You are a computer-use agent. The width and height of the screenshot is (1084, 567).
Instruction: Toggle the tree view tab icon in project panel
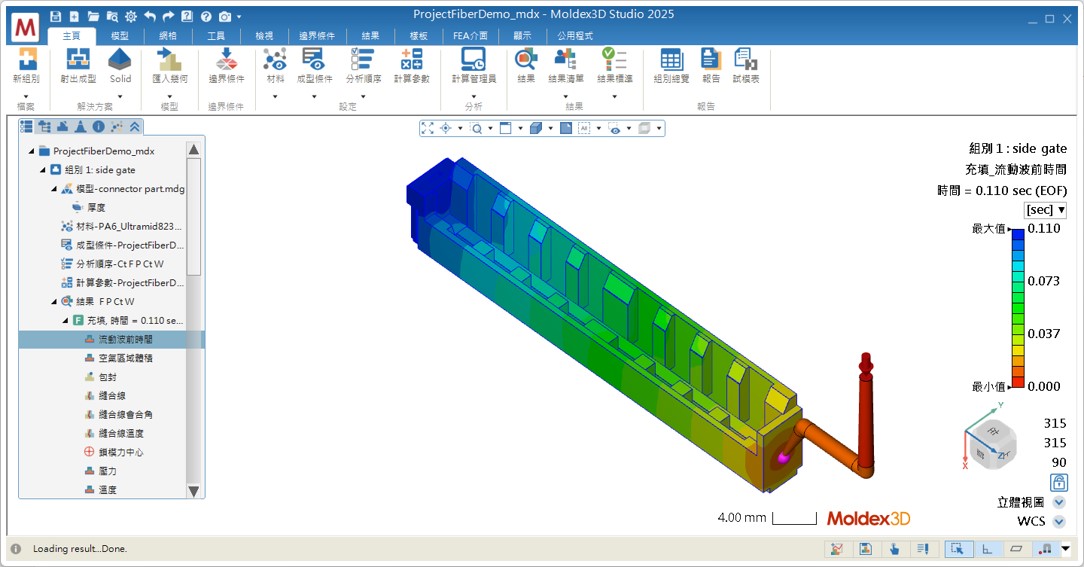coord(44,126)
